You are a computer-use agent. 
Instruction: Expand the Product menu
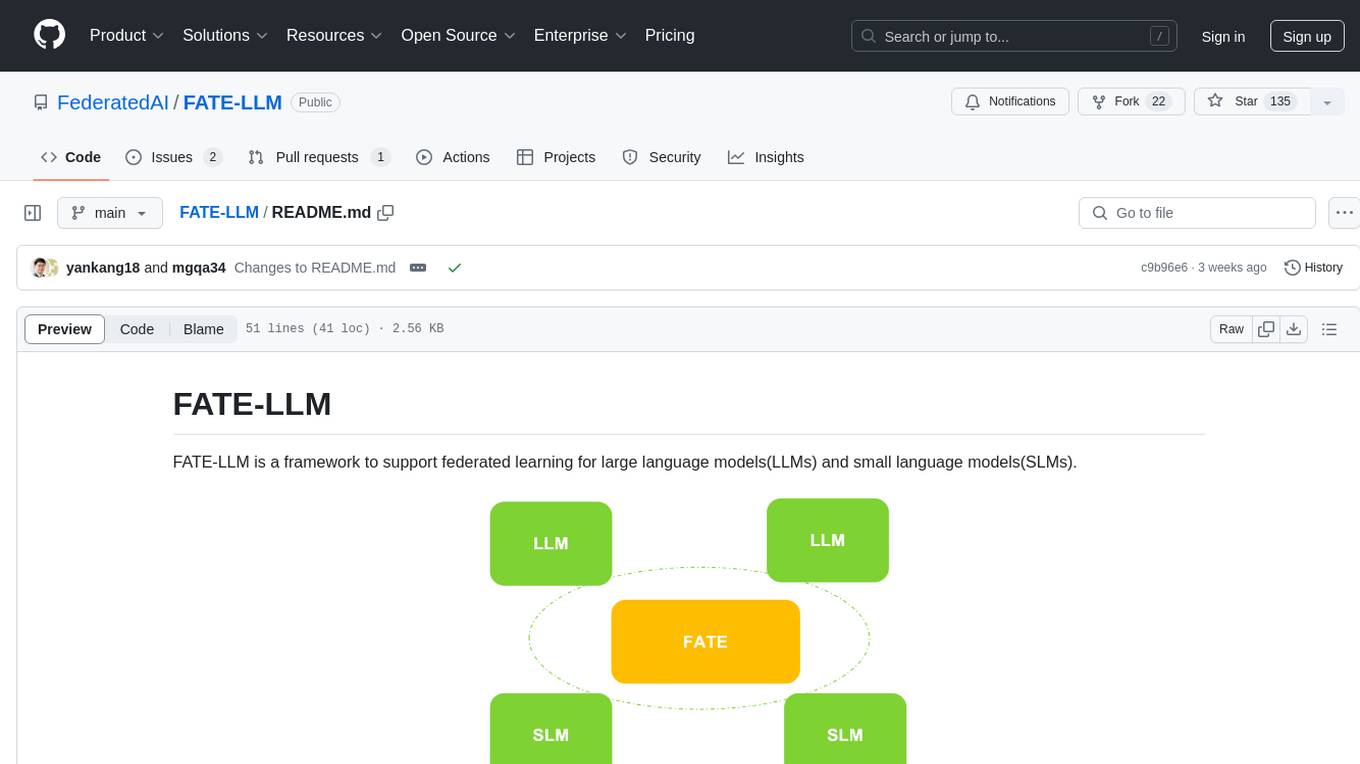click(126, 35)
